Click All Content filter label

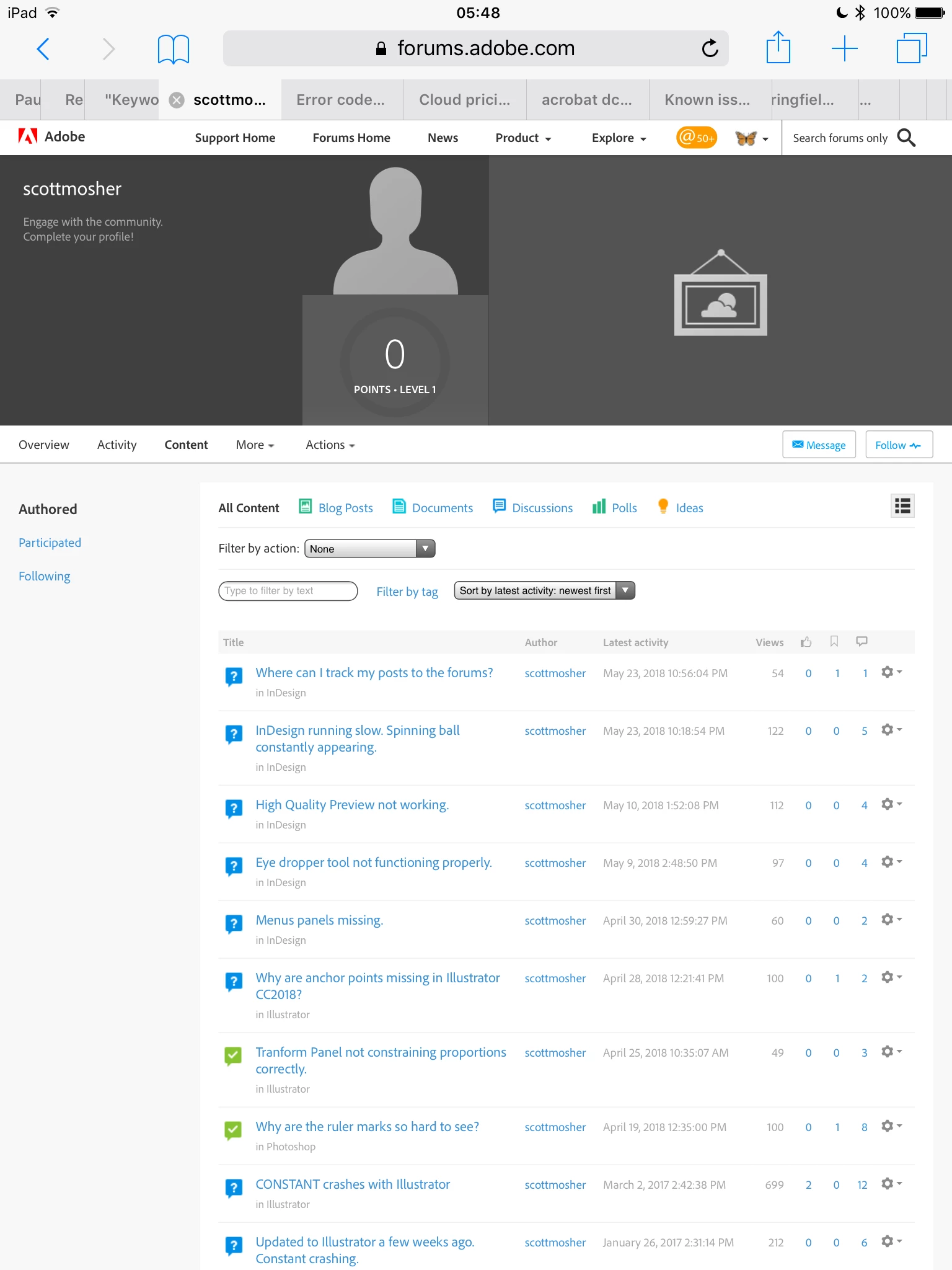249,507
